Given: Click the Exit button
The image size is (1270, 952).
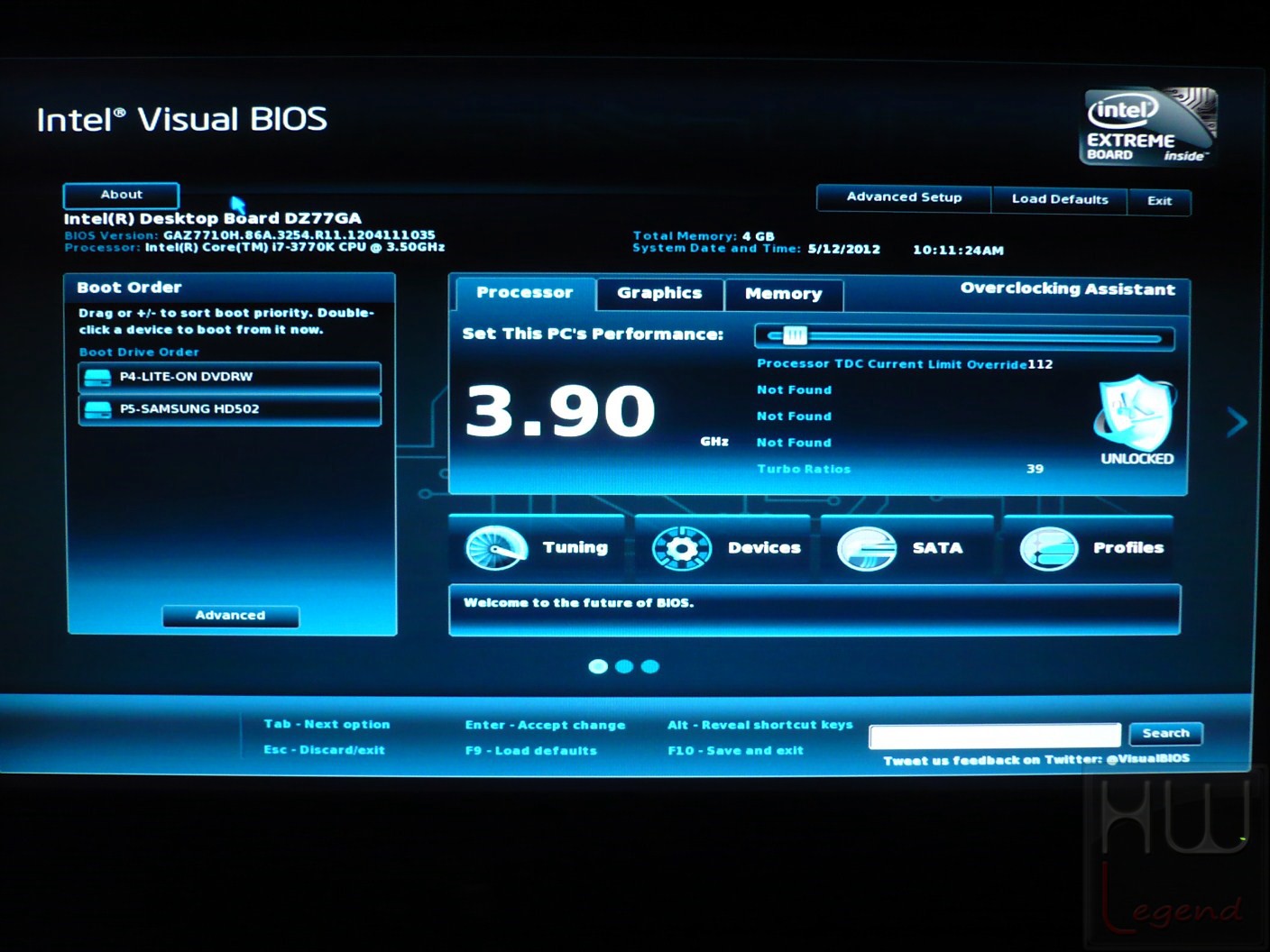Looking at the screenshot, I should pos(1159,201).
